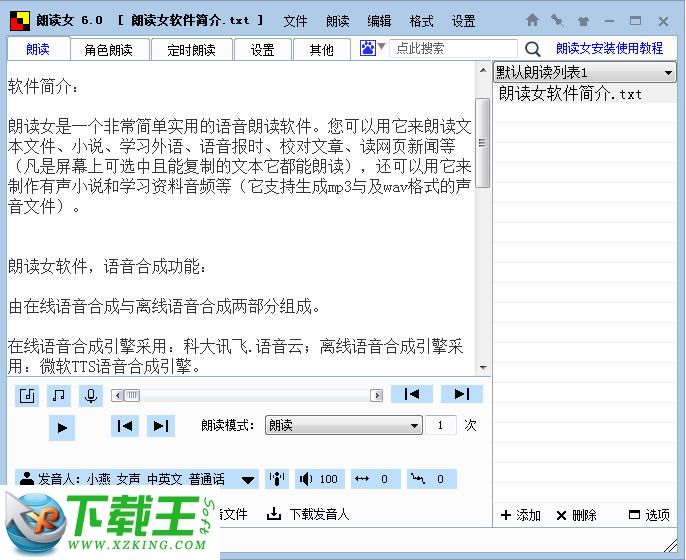Open the 设置 menu in title bar
This screenshot has height=560, width=686.
pyautogui.click(x=463, y=21)
